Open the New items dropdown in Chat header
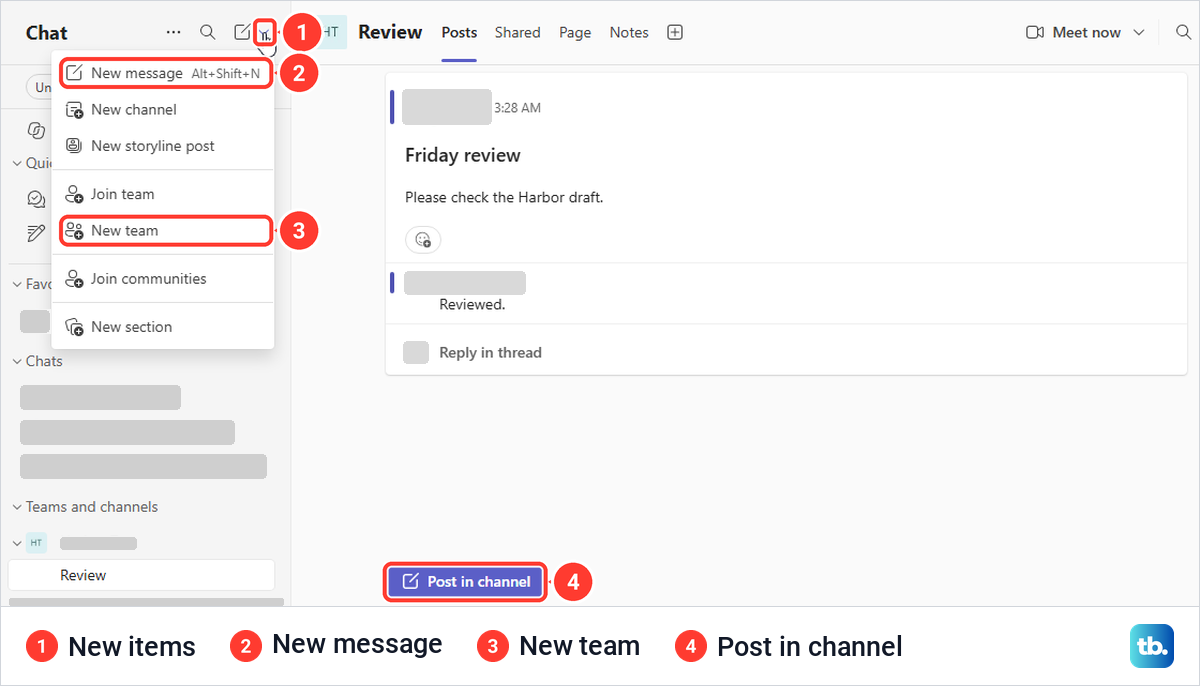This screenshot has width=1200, height=686. (264, 33)
